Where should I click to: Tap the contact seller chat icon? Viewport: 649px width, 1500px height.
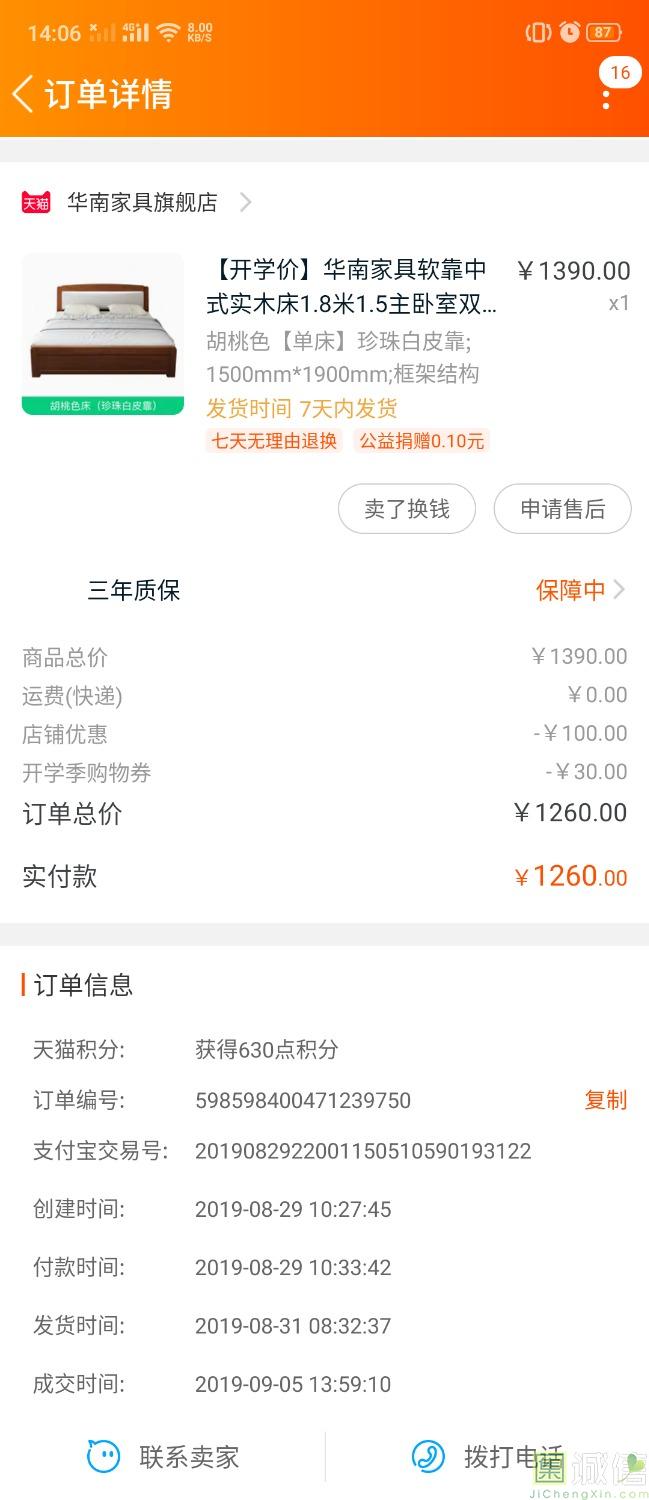point(103,1456)
